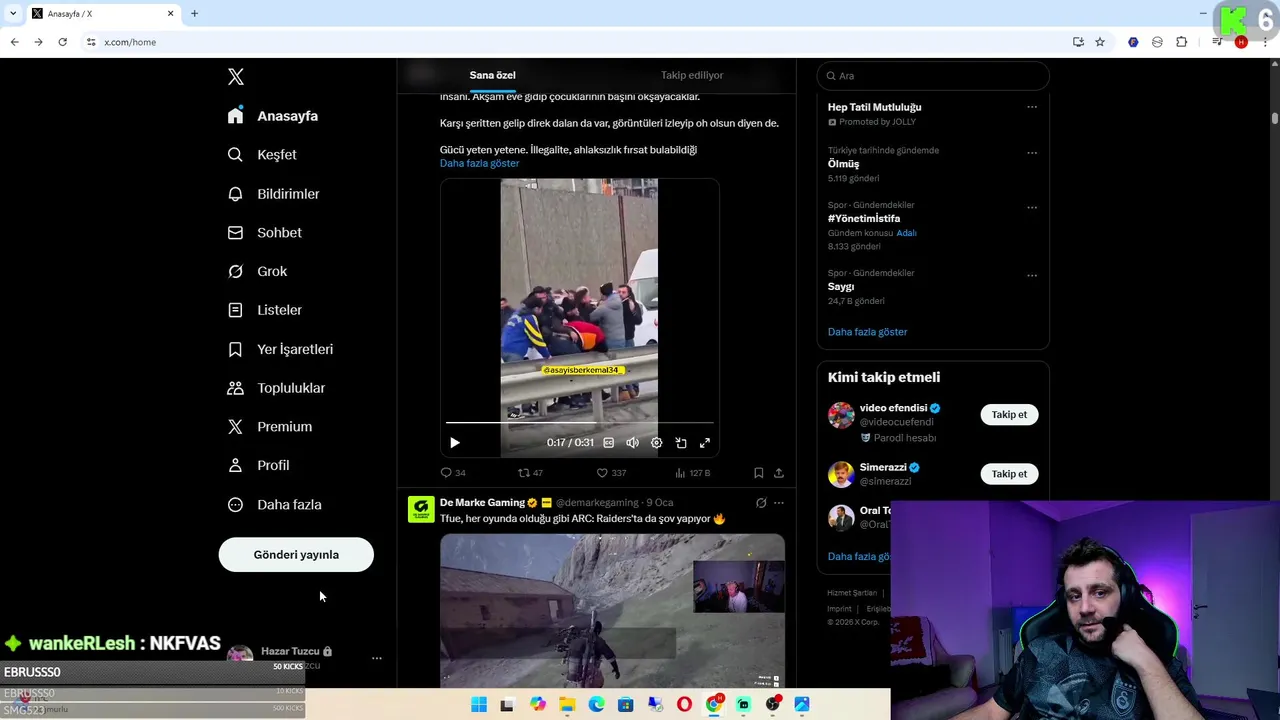Open De Marke Gaming profile avatar
The width and height of the screenshot is (1280, 720).
[x=421, y=509]
